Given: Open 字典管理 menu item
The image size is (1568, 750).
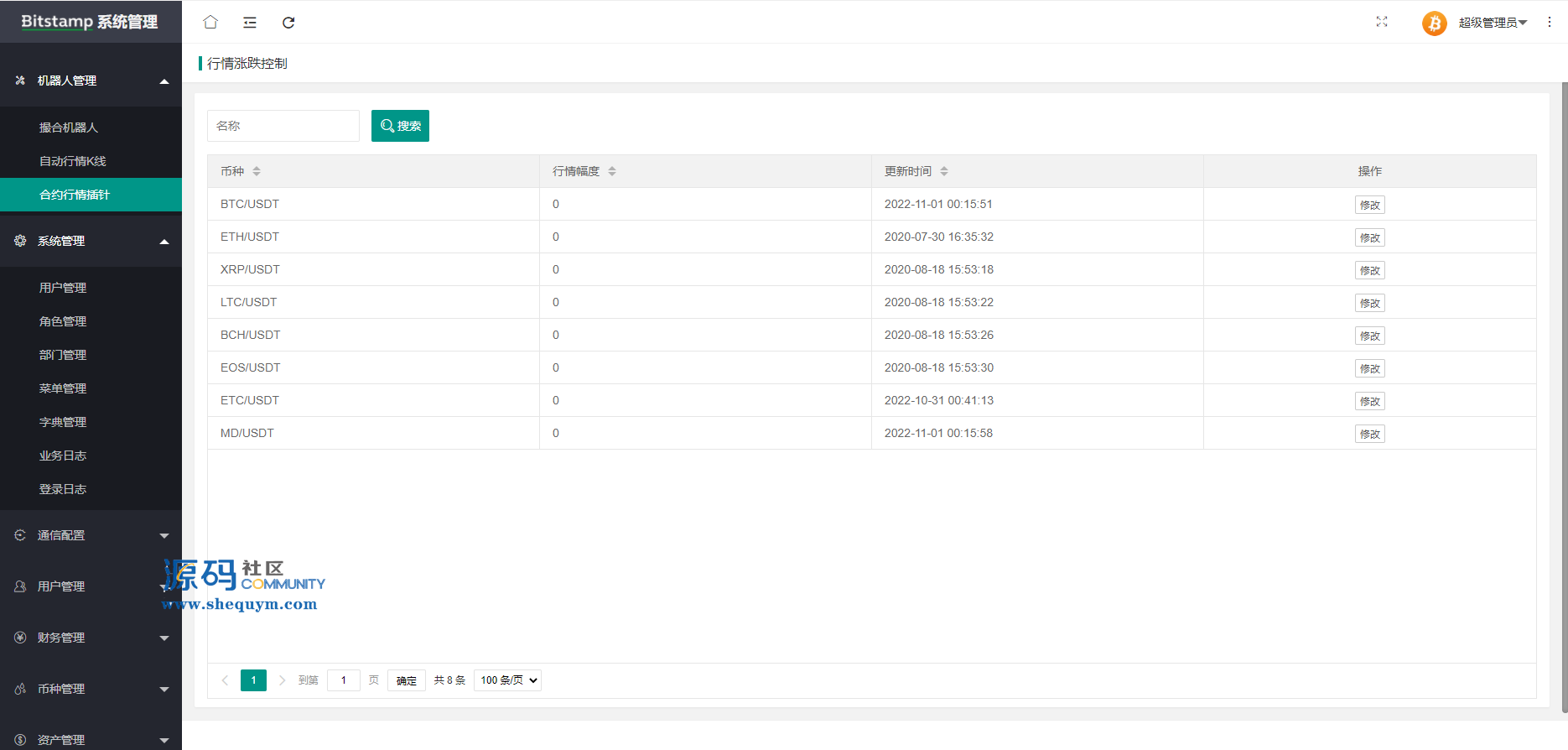Looking at the screenshot, I should [91, 422].
